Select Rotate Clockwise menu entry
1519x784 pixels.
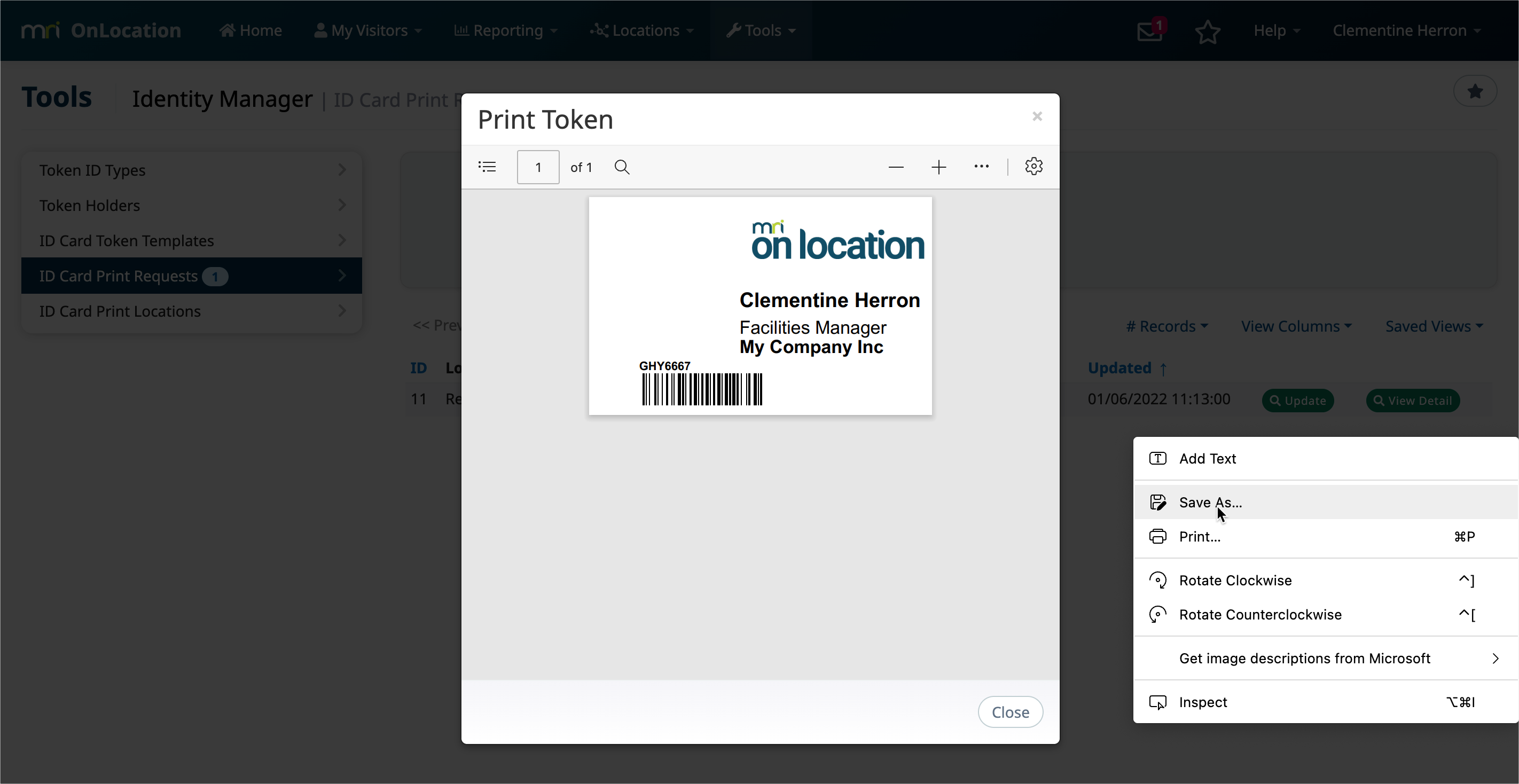point(1326,581)
